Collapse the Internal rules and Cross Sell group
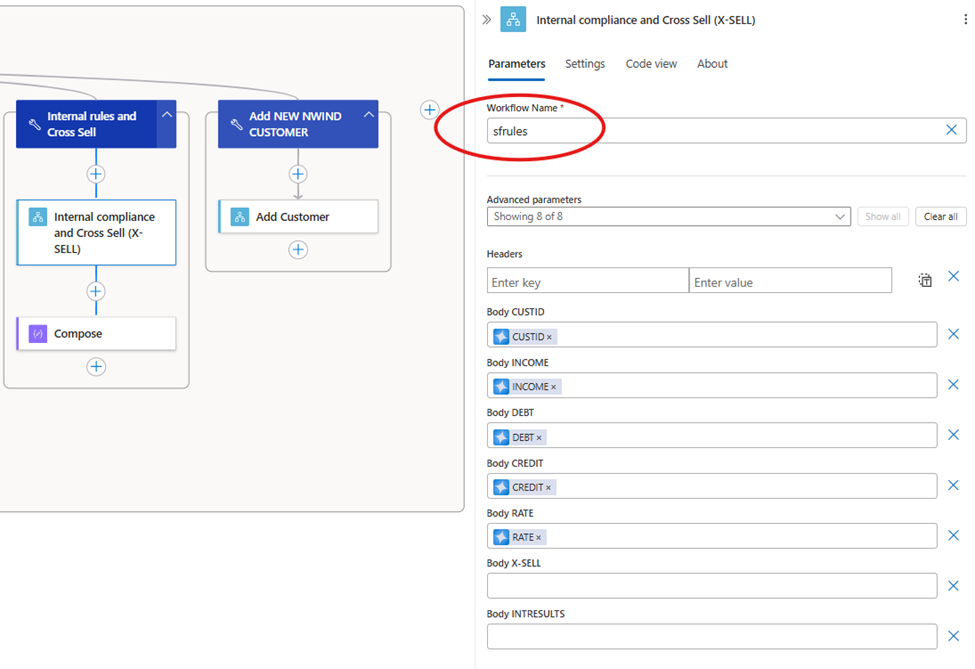 tap(167, 115)
